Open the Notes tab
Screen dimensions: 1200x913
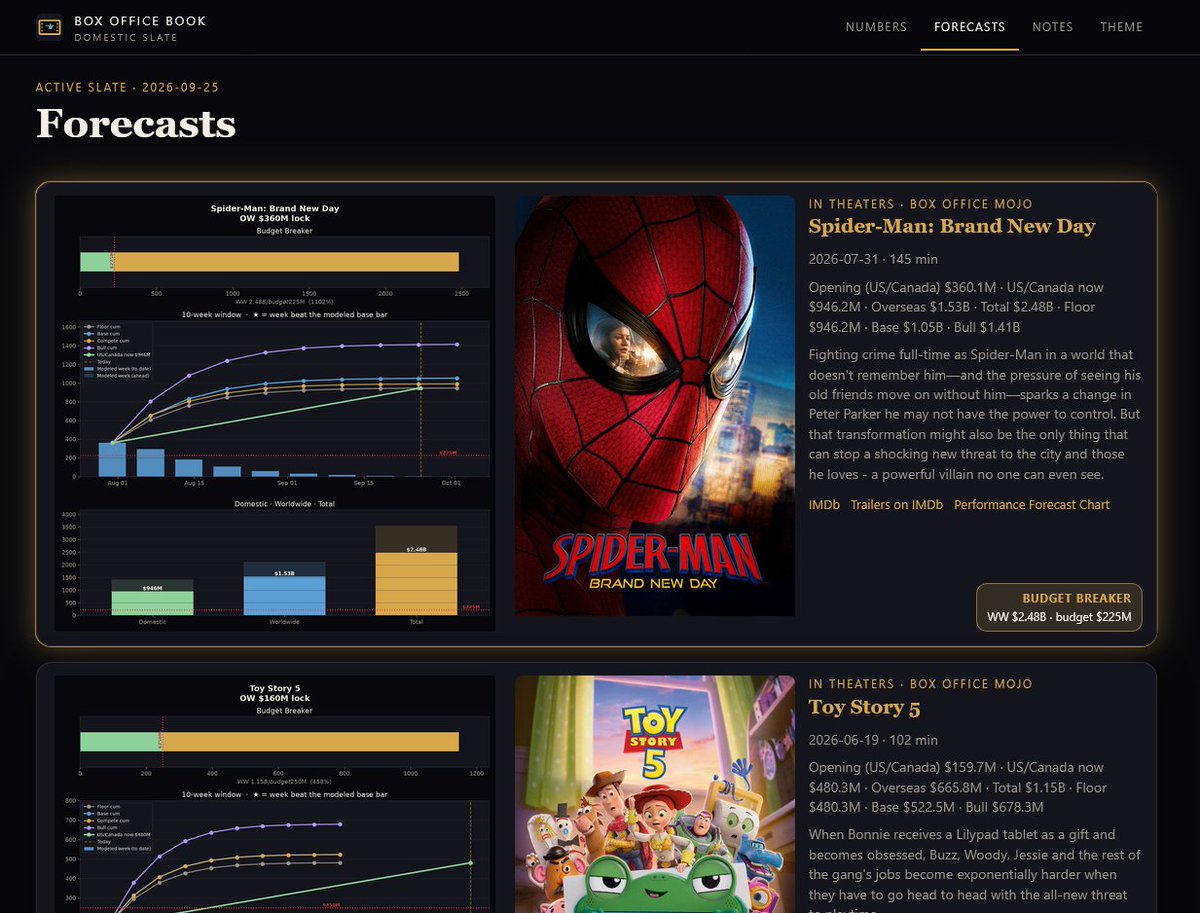coord(1053,27)
